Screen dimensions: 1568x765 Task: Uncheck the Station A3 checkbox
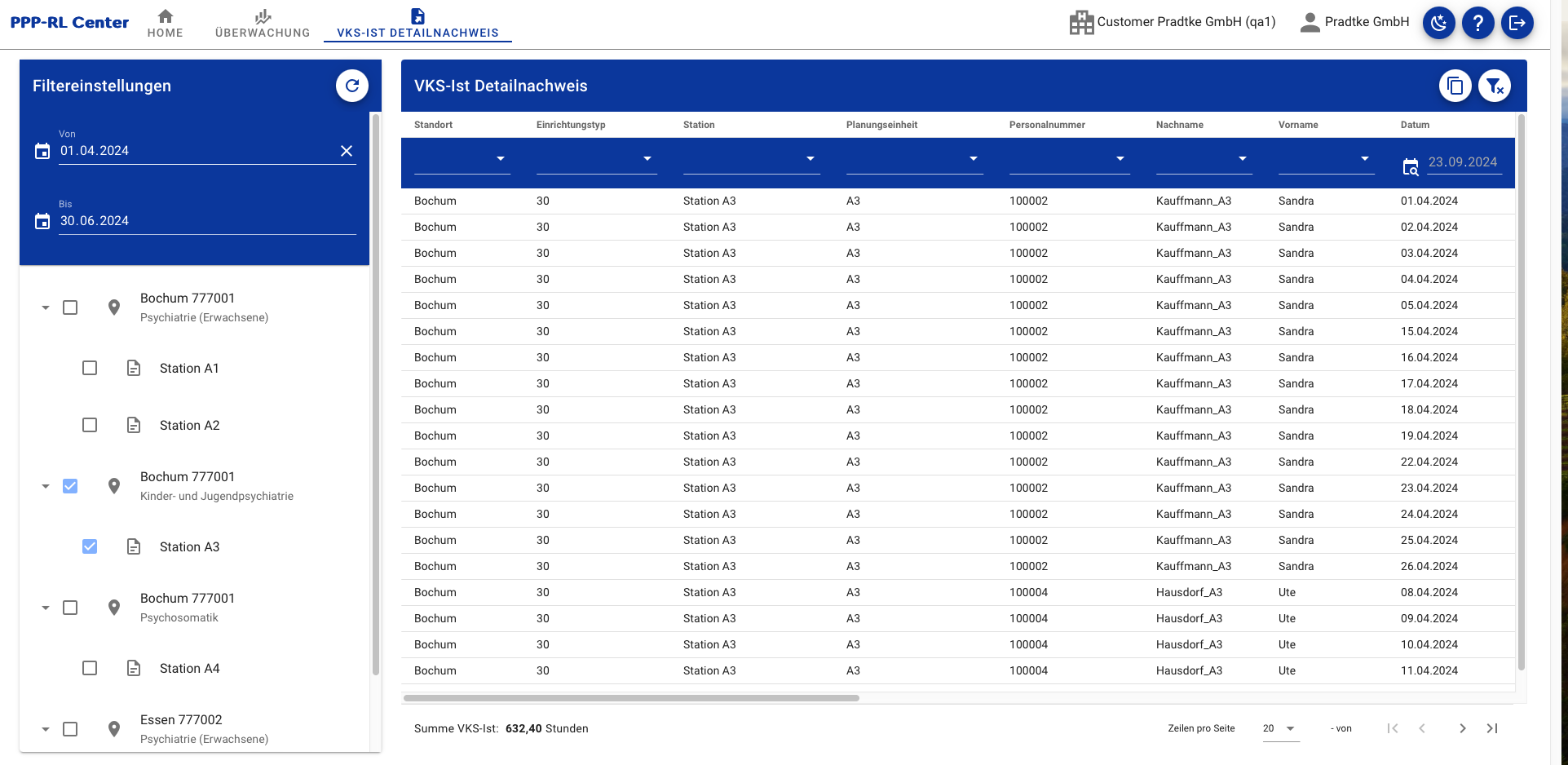click(x=90, y=546)
